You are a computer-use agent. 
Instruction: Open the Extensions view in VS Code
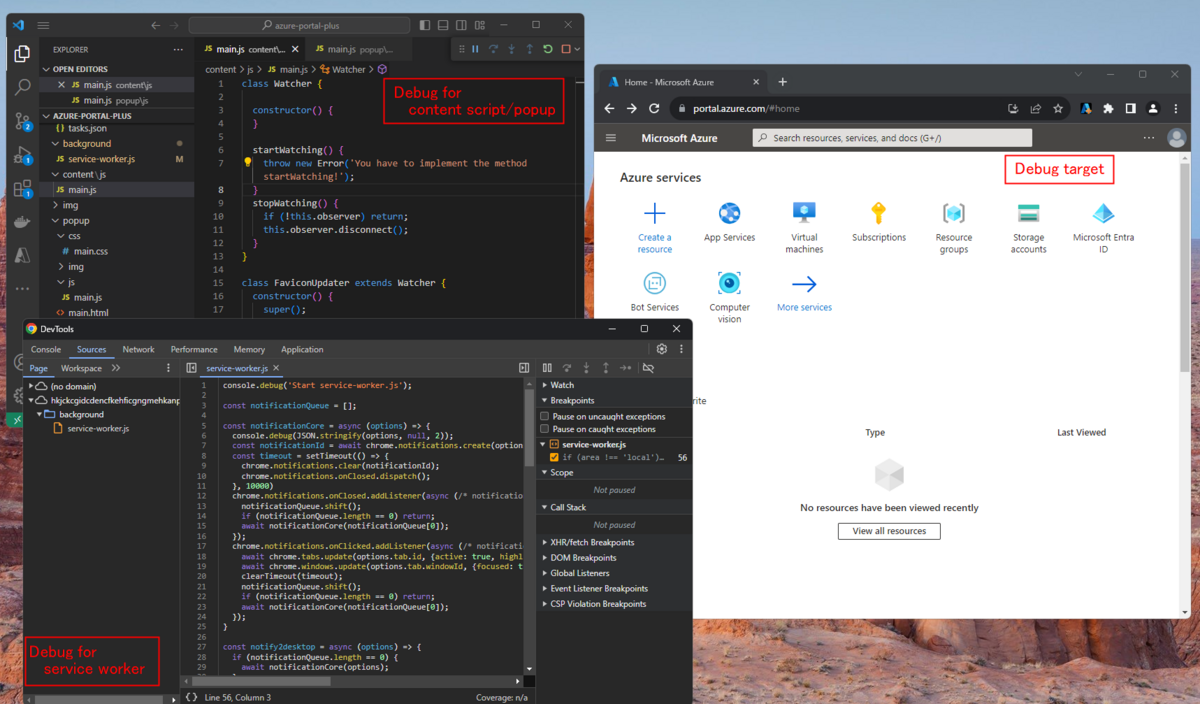tap(22, 188)
